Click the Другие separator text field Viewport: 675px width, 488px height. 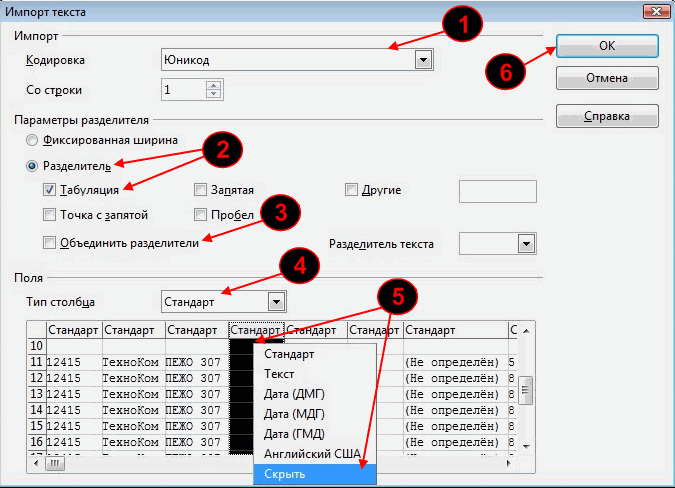[497, 191]
